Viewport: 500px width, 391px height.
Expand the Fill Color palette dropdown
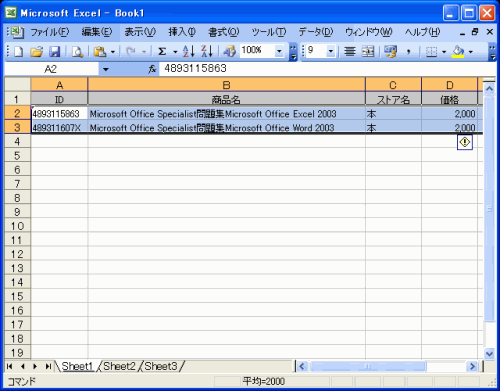(471, 52)
